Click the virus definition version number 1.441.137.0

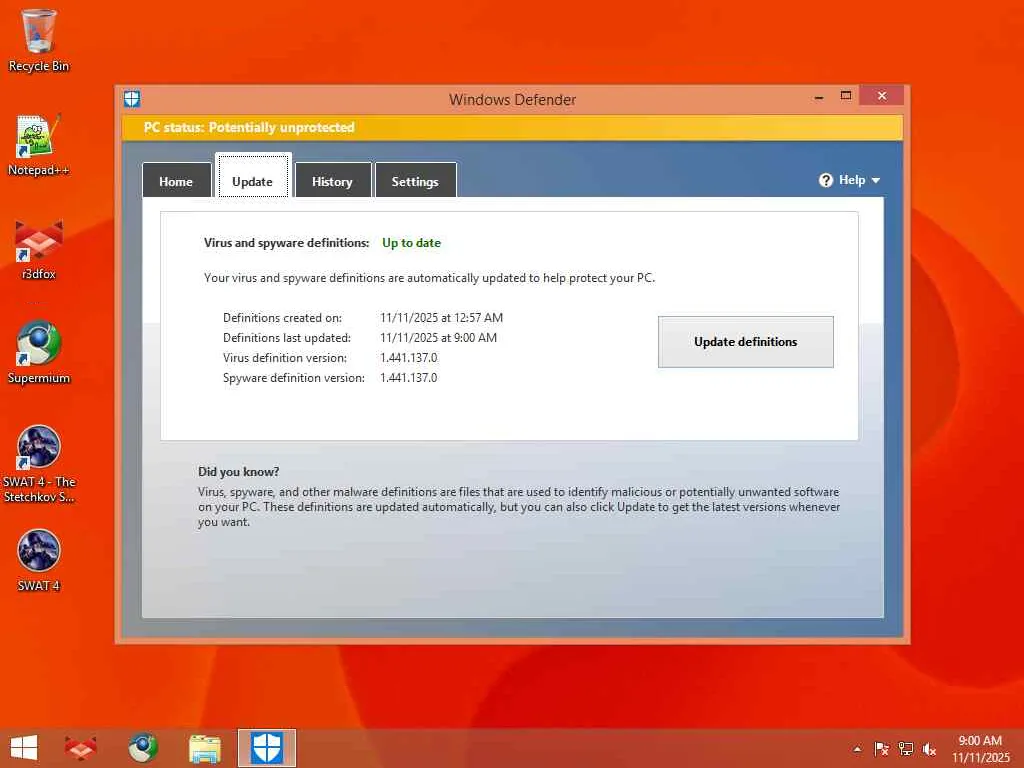[x=409, y=358]
